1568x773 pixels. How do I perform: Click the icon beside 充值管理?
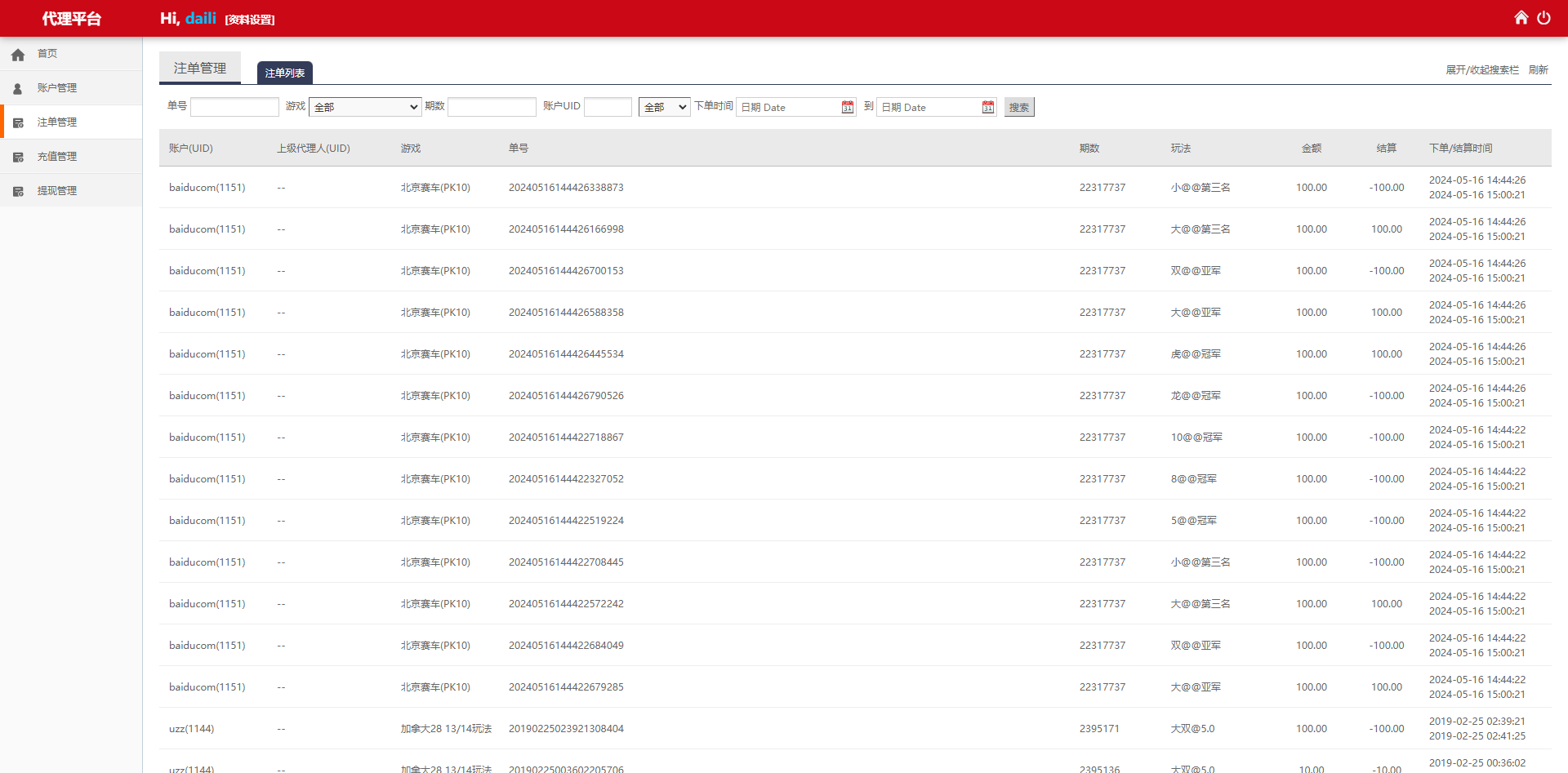coord(18,158)
